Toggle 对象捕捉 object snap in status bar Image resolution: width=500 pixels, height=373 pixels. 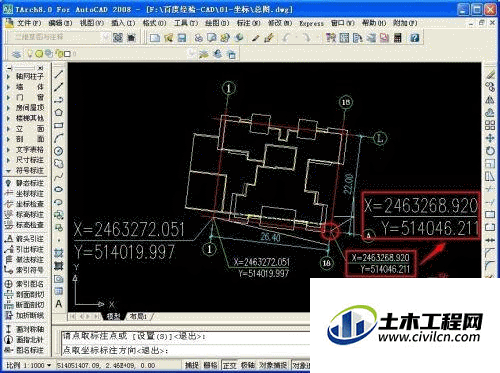(273, 366)
